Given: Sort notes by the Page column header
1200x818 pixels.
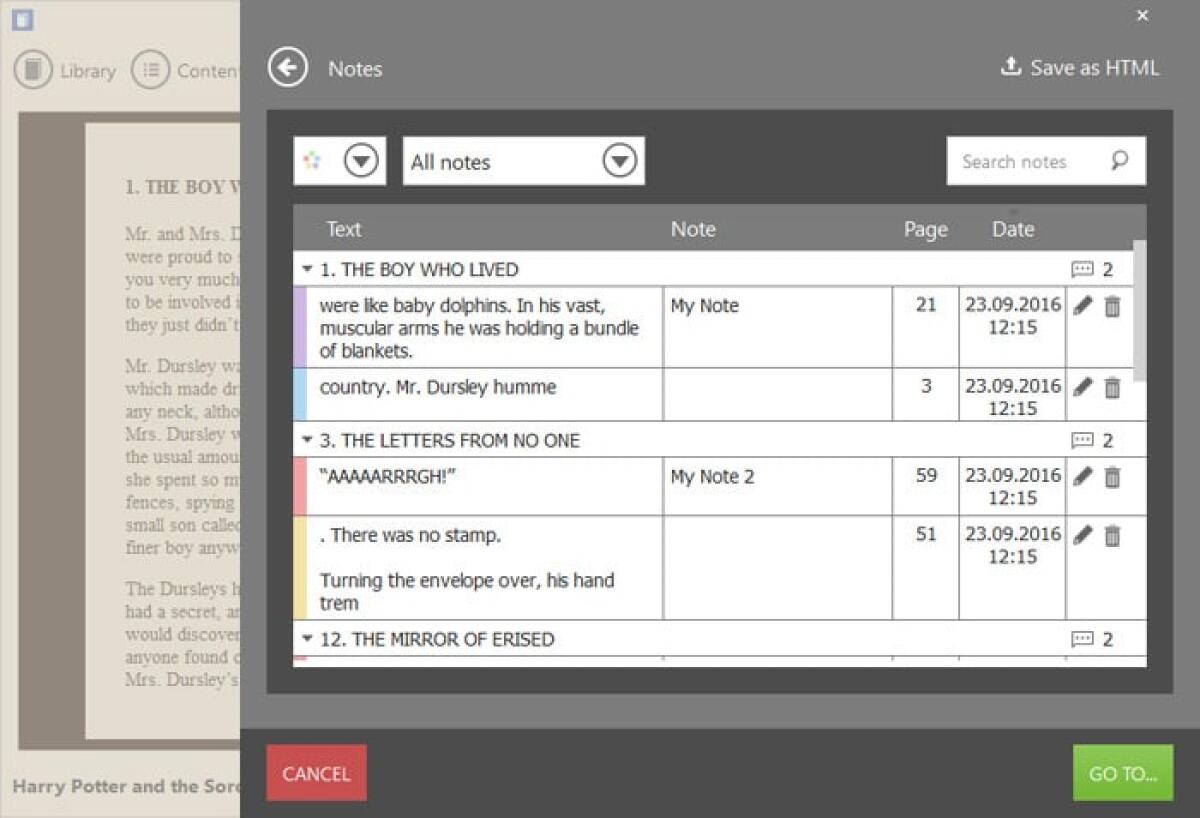Looking at the screenshot, I should (x=925, y=229).
